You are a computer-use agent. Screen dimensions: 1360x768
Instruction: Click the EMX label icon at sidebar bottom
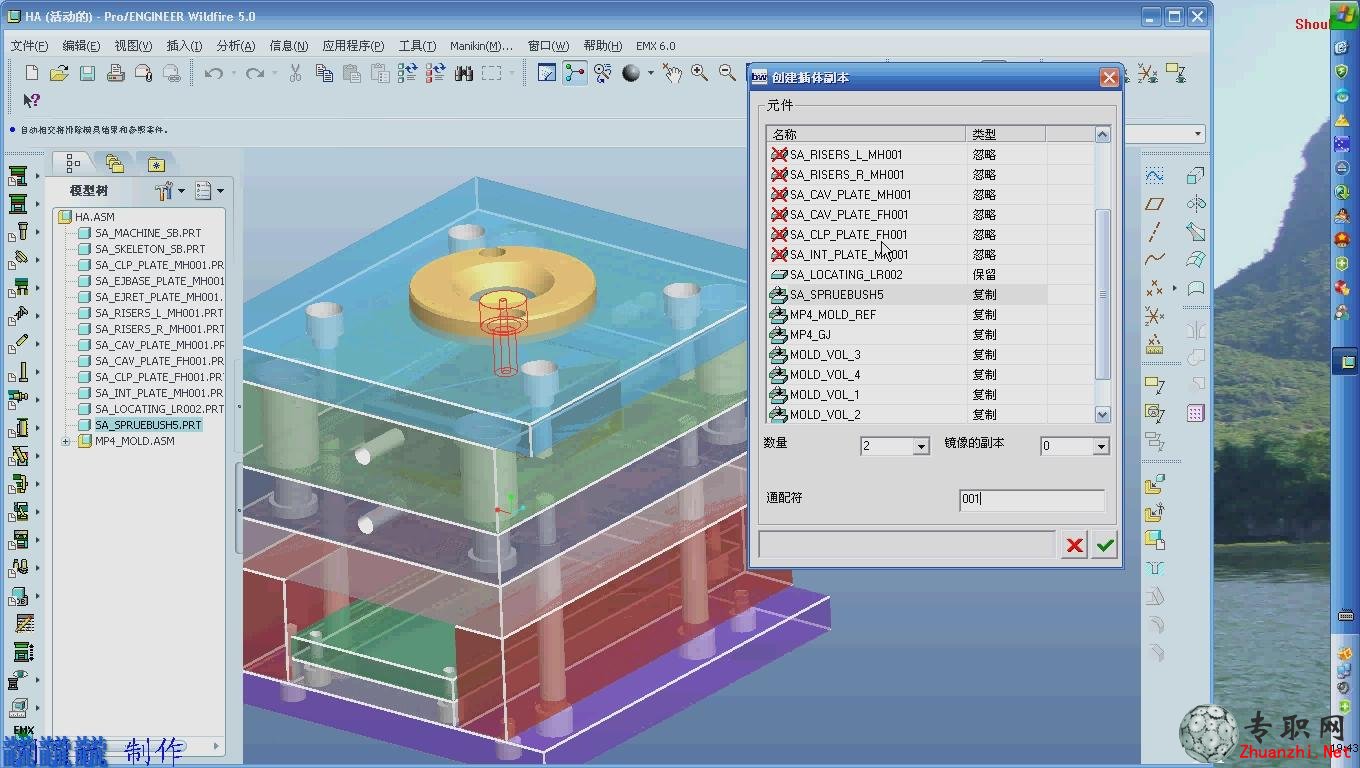[22, 732]
